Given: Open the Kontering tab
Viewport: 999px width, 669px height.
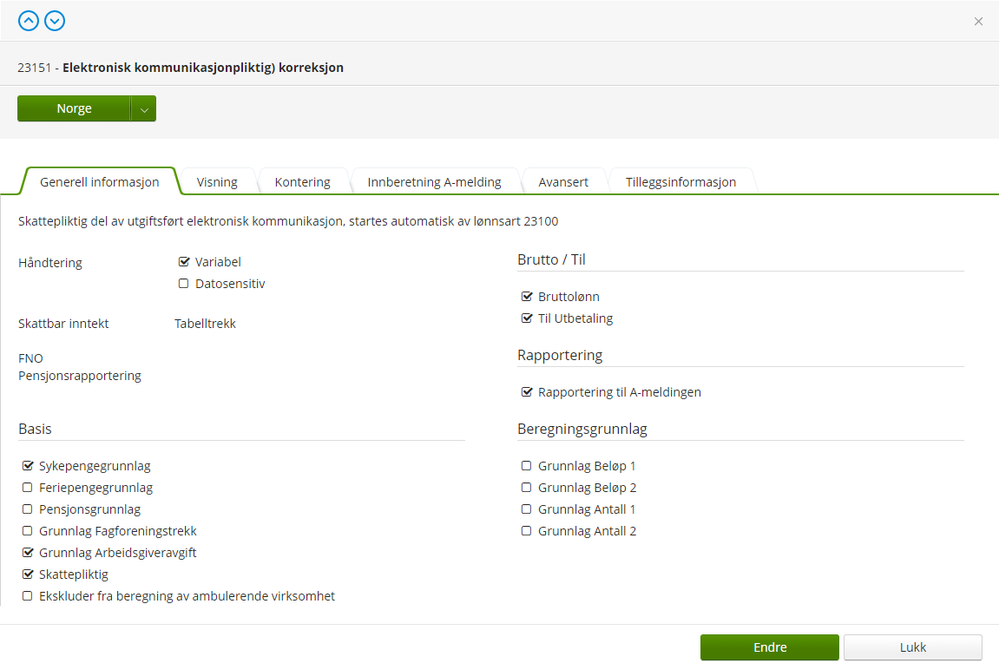Looking at the screenshot, I should tap(302, 182).
